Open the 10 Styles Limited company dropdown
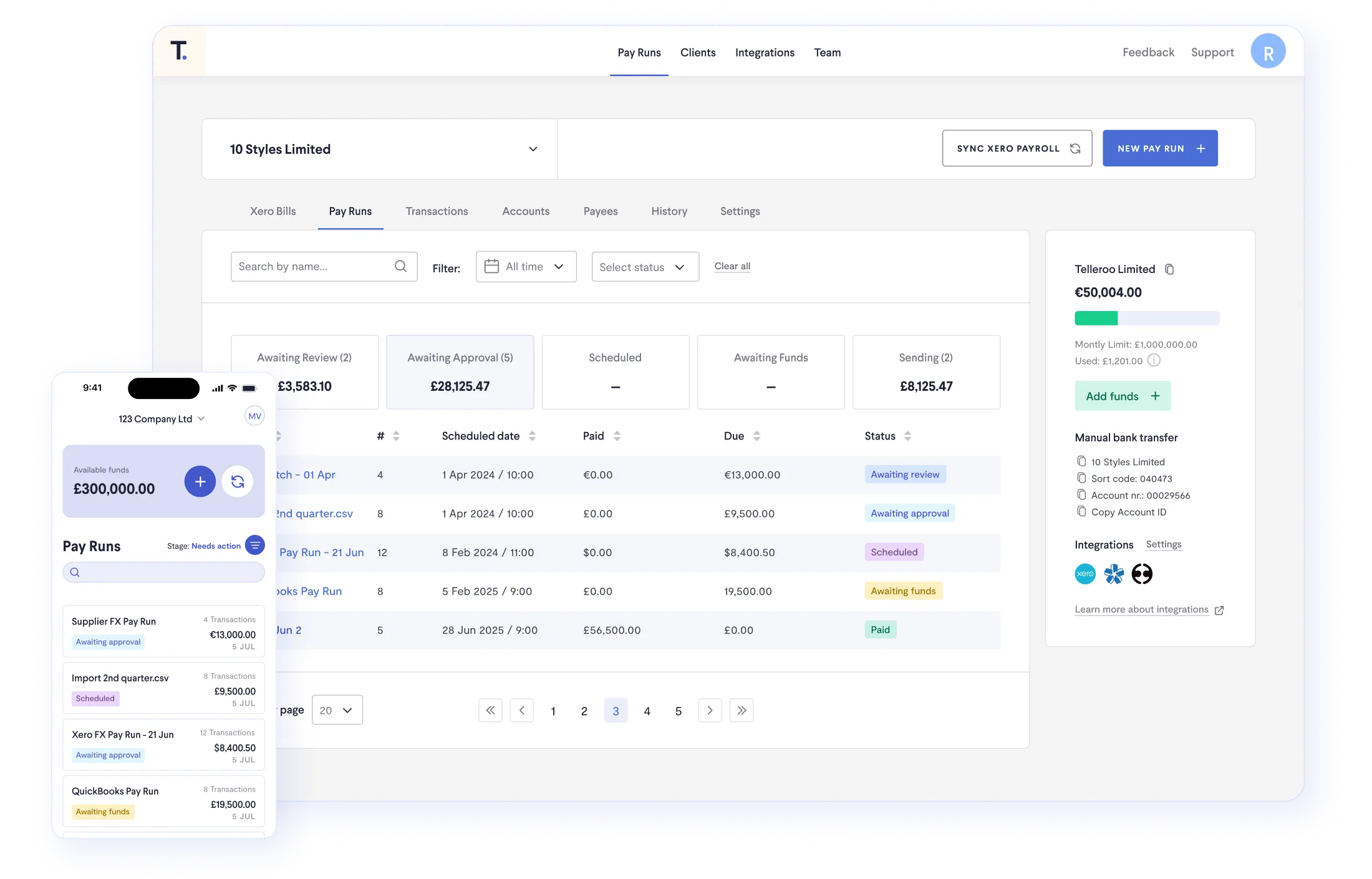The width and height of the screenshot is (1372, 879). (533, 149)
